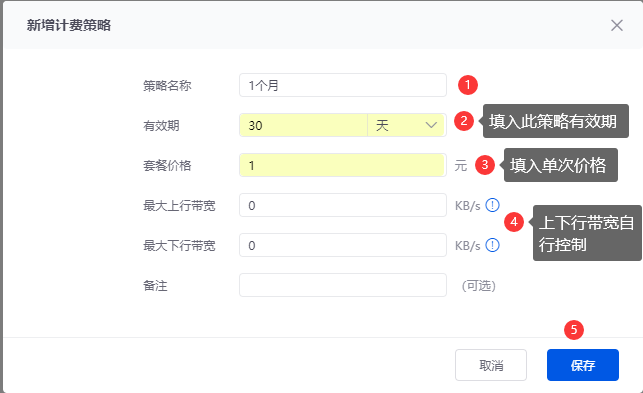Close the 新增计费策略 dialog with X

click(x=616, y=25)
